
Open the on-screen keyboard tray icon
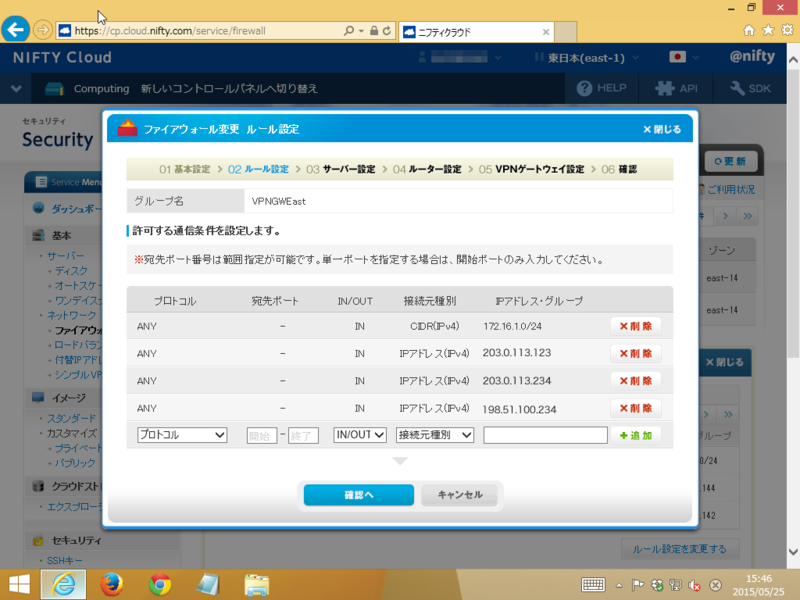pos(592,584)
